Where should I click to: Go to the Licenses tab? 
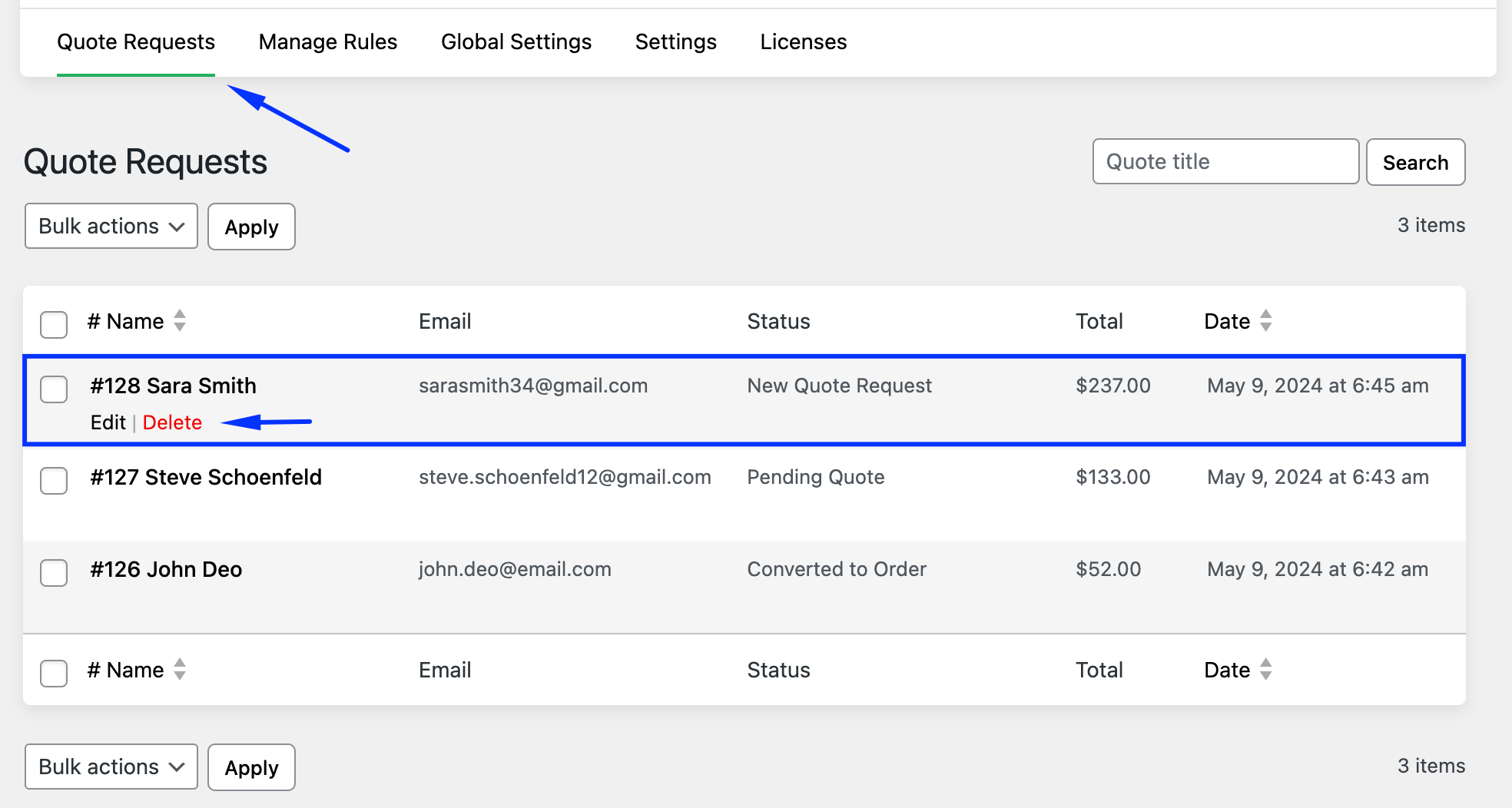tap(803, 42)
